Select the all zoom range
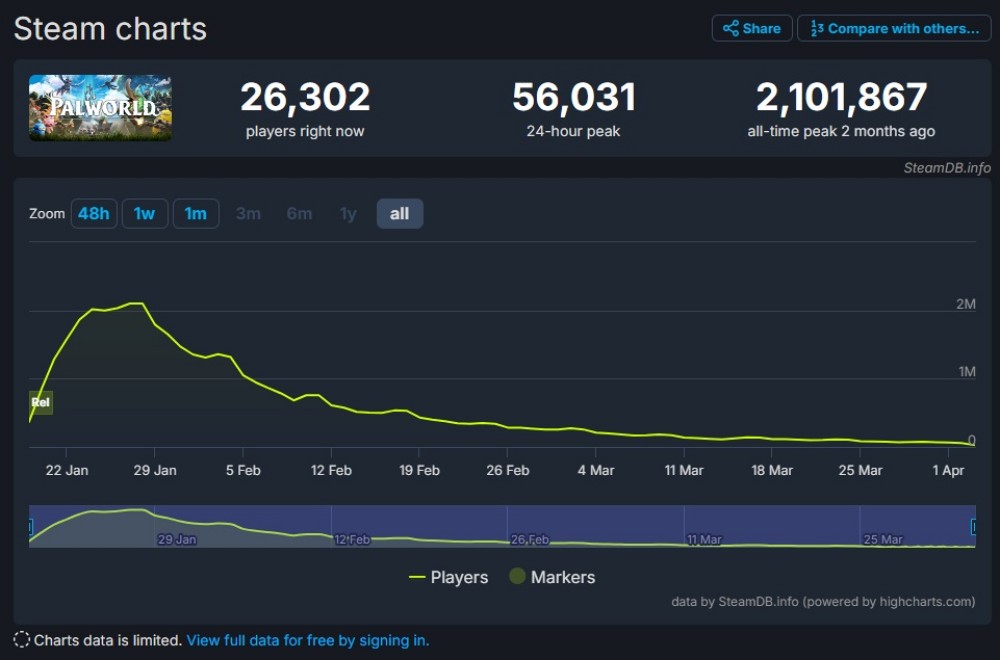This screenshot has height=660, width=1000. click(399, 214)
